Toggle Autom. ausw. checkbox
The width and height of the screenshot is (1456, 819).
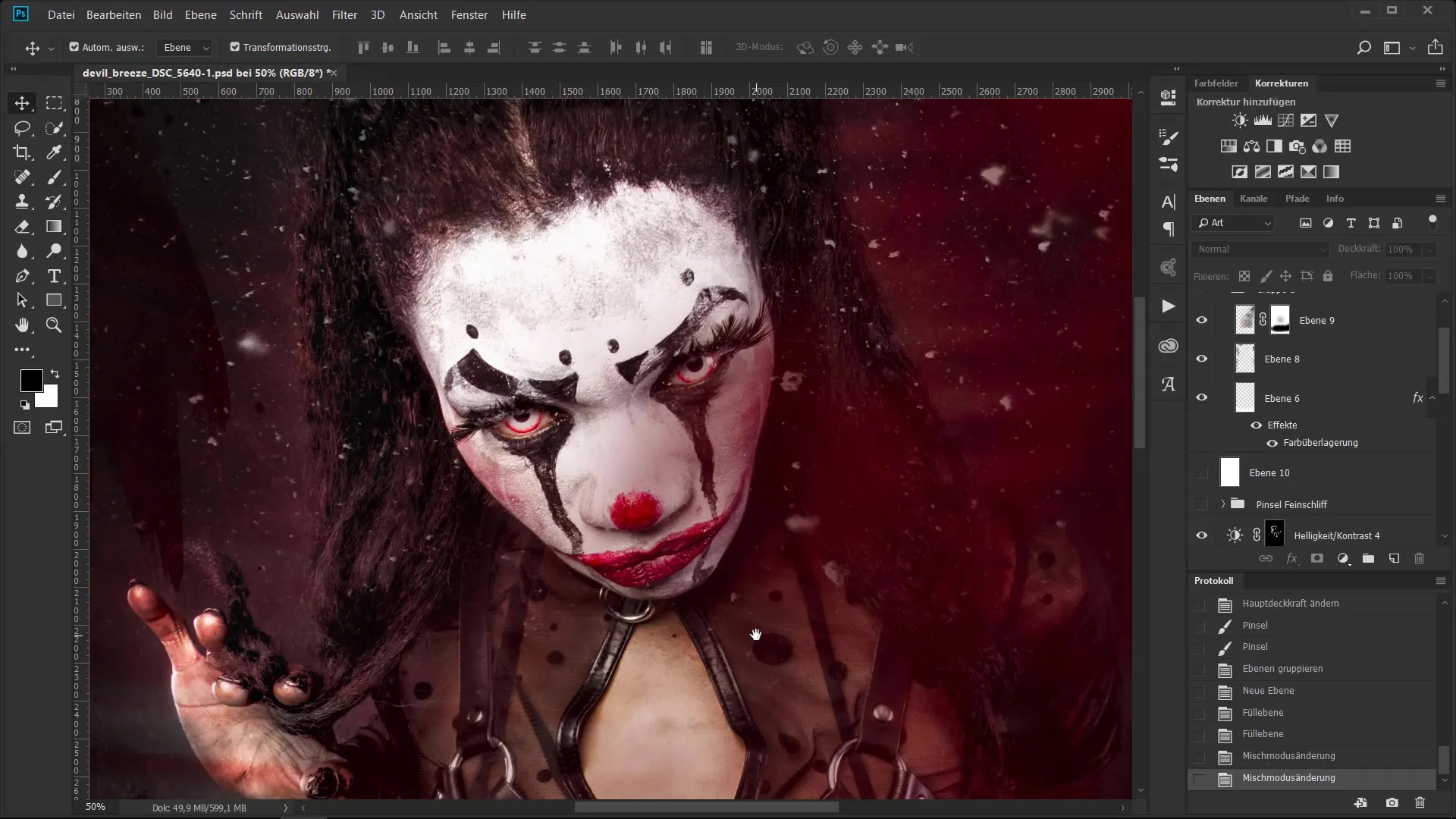[74, 47]
